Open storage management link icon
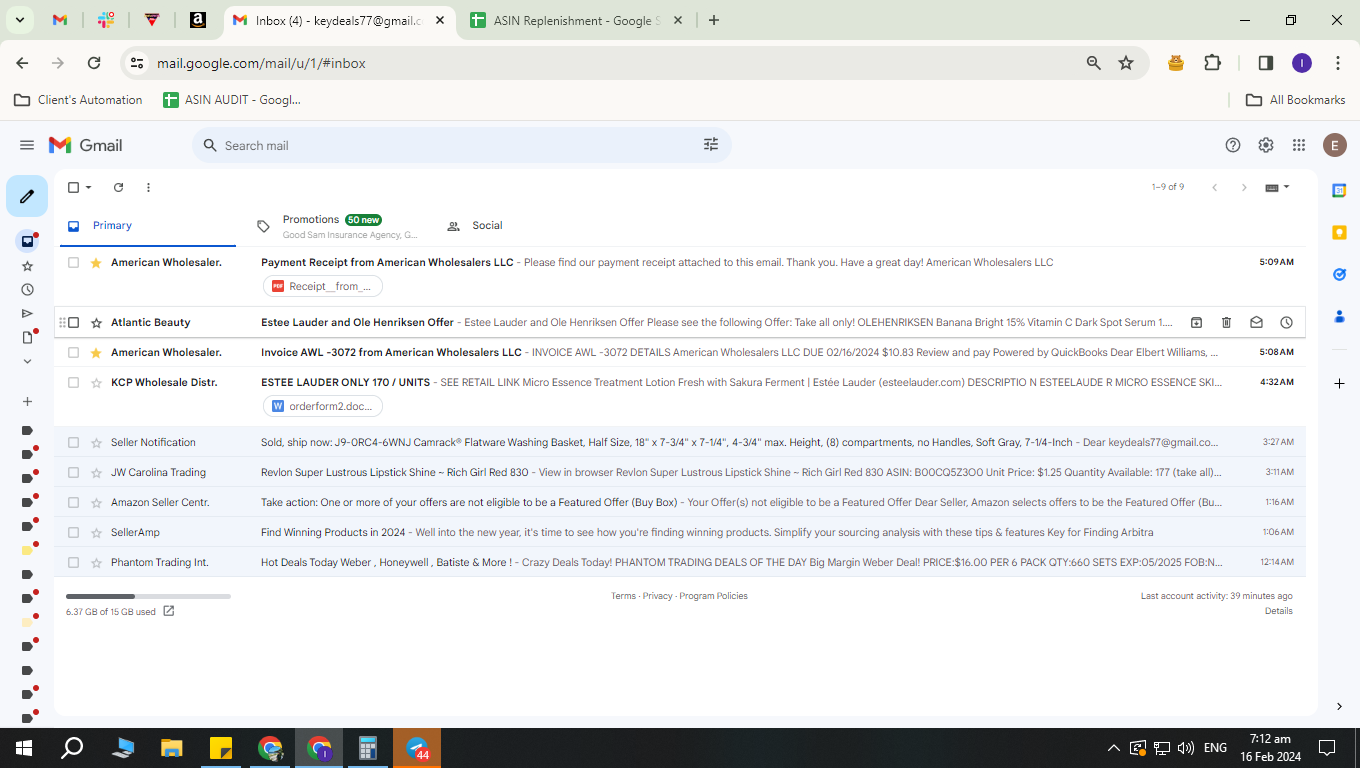Screen dimensions: 1360x768 [169, 611]
